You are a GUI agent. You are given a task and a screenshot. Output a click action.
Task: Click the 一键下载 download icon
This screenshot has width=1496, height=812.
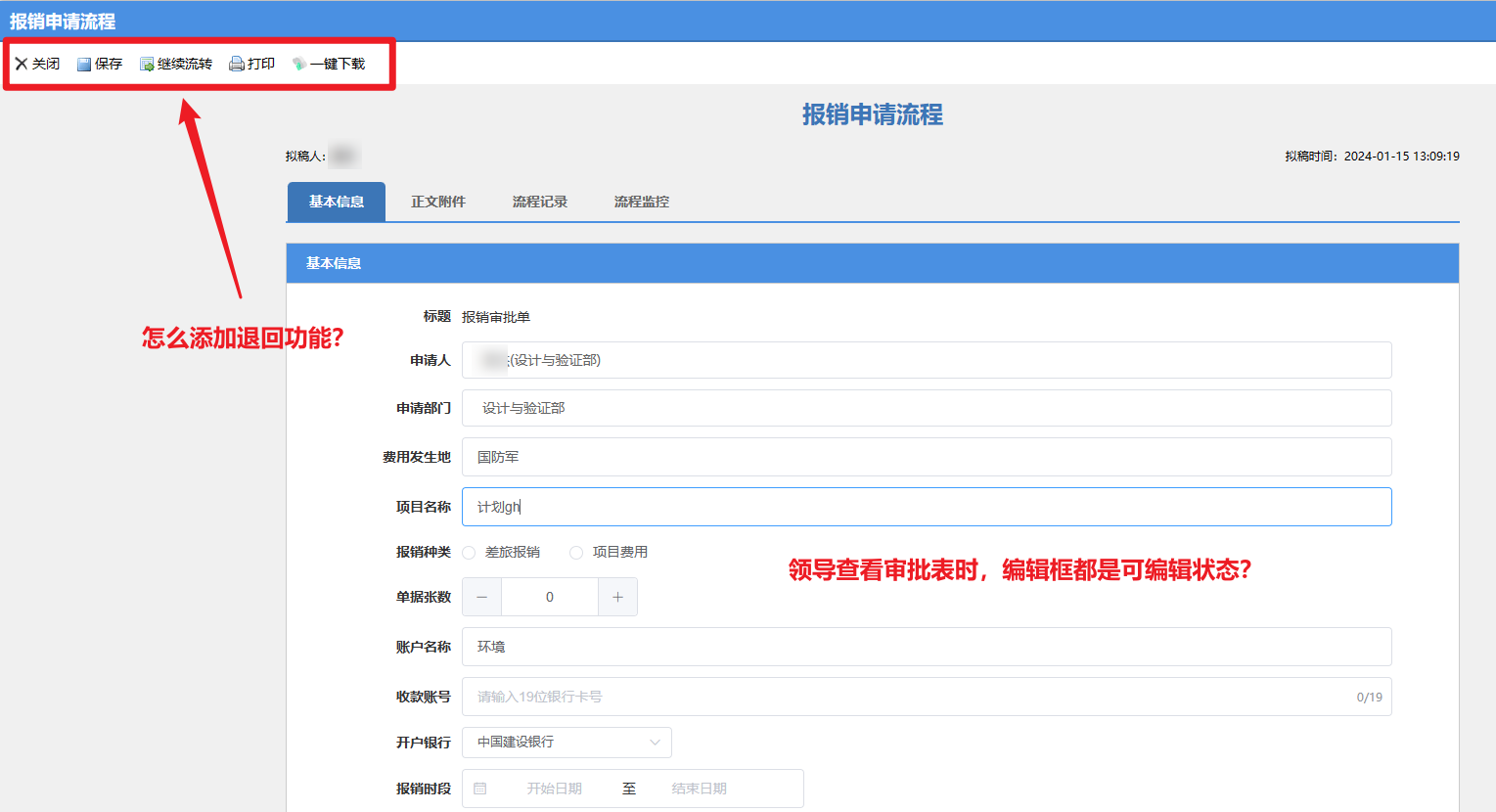[x=299, y=65]
